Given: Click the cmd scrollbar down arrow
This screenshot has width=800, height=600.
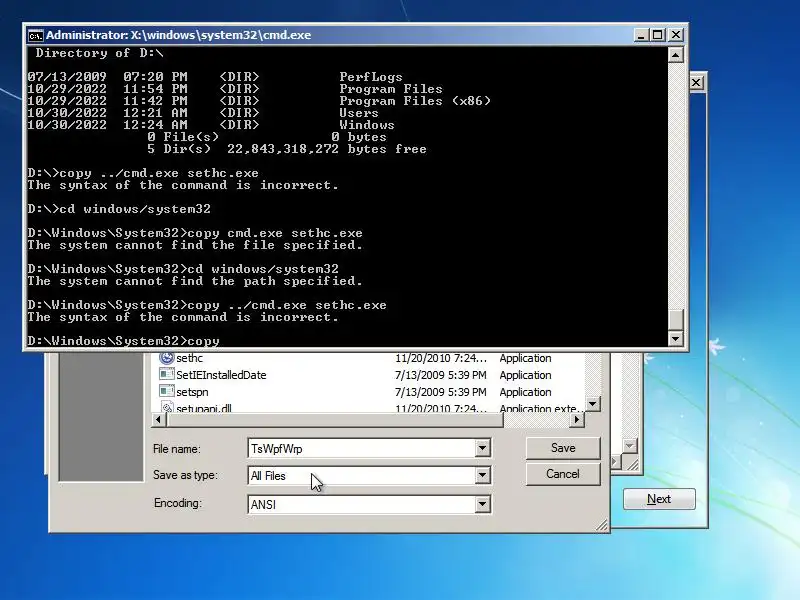Looking at the screenshot, I should 676,338.
